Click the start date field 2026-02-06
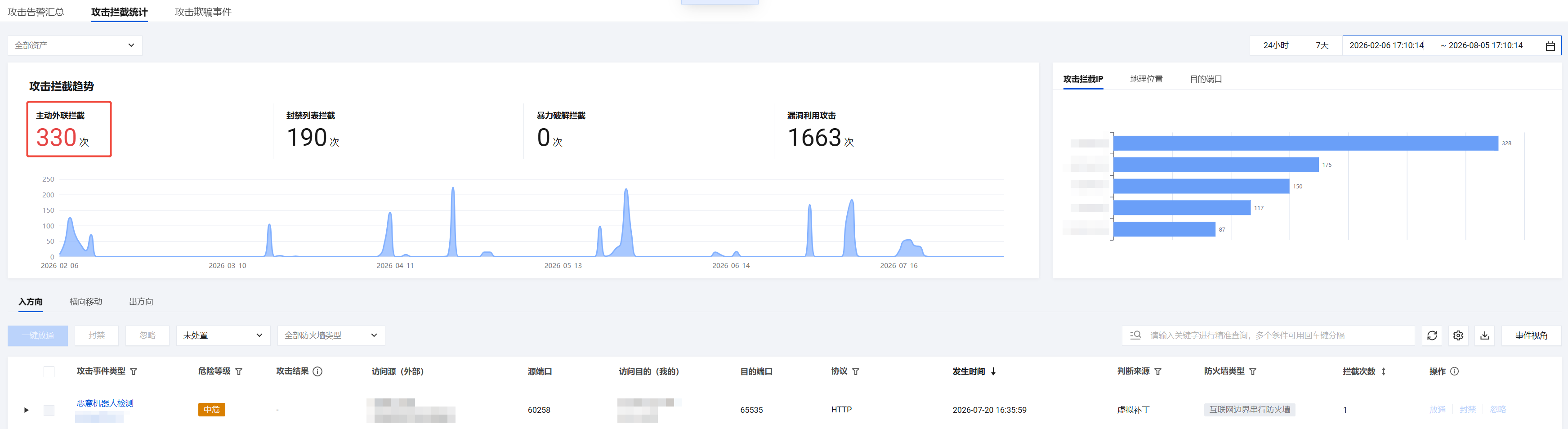The height and width of the screenshot is (429, 1568). pyautogui.click(x=1387, y=45)
